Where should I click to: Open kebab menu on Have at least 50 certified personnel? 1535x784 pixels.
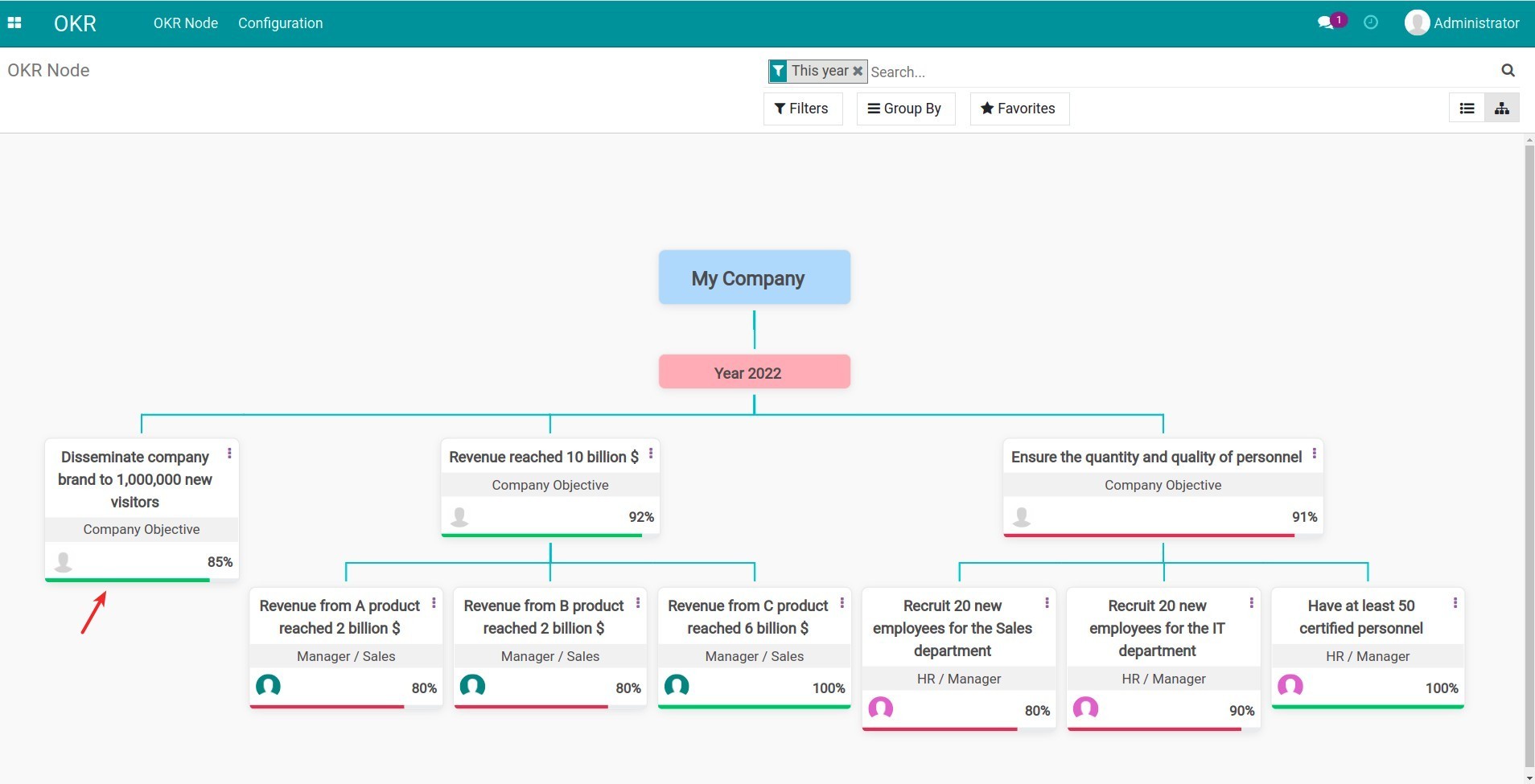1454,601
